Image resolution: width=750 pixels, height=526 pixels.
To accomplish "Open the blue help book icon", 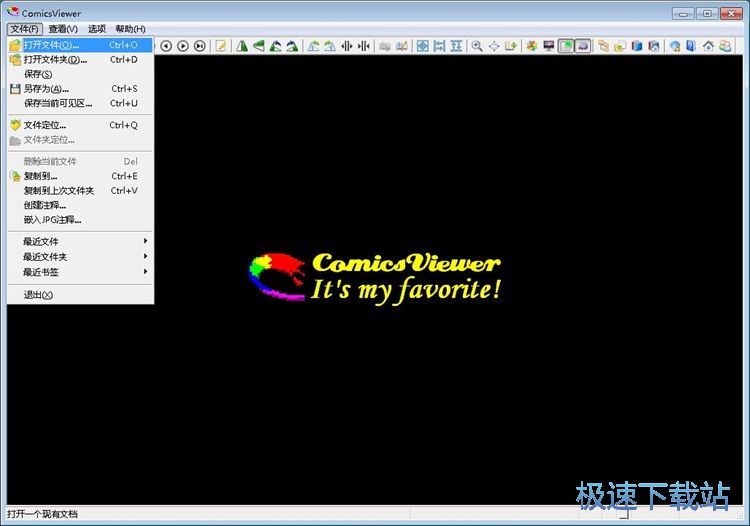I will [x=691, y=46].
